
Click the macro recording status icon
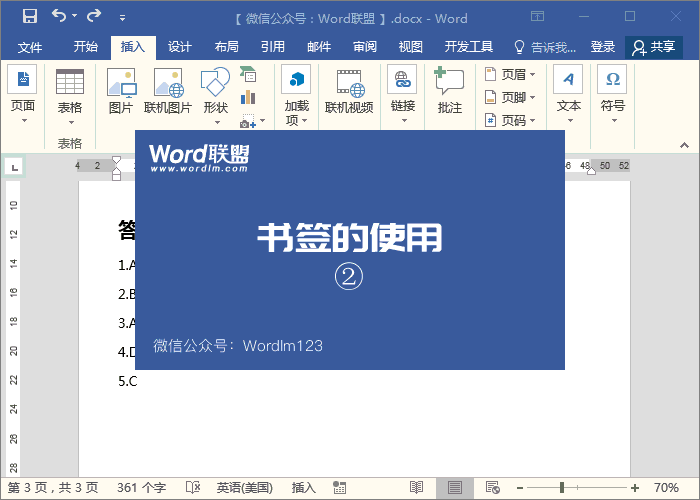340,488
